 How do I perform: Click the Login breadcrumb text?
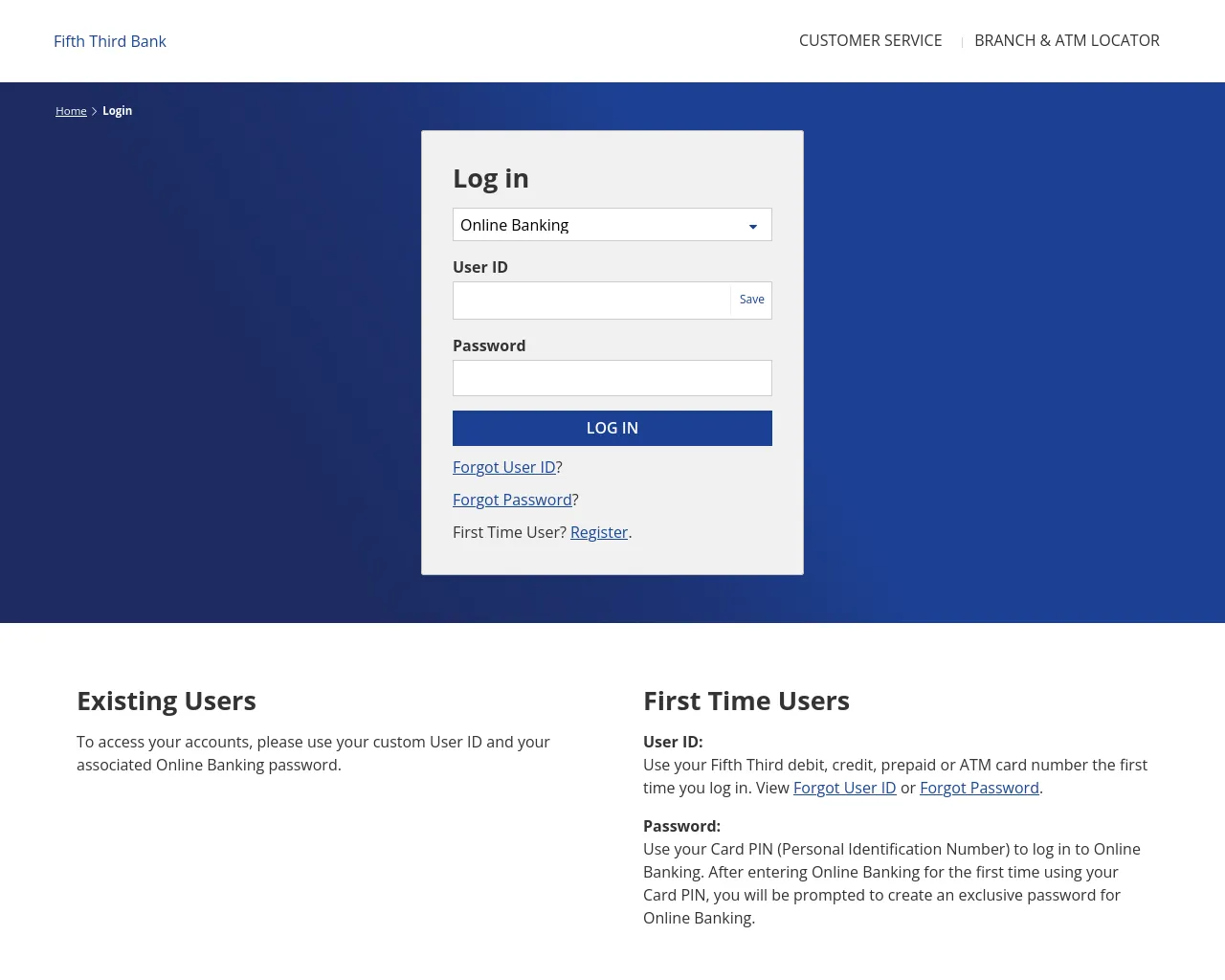[118, 111]
